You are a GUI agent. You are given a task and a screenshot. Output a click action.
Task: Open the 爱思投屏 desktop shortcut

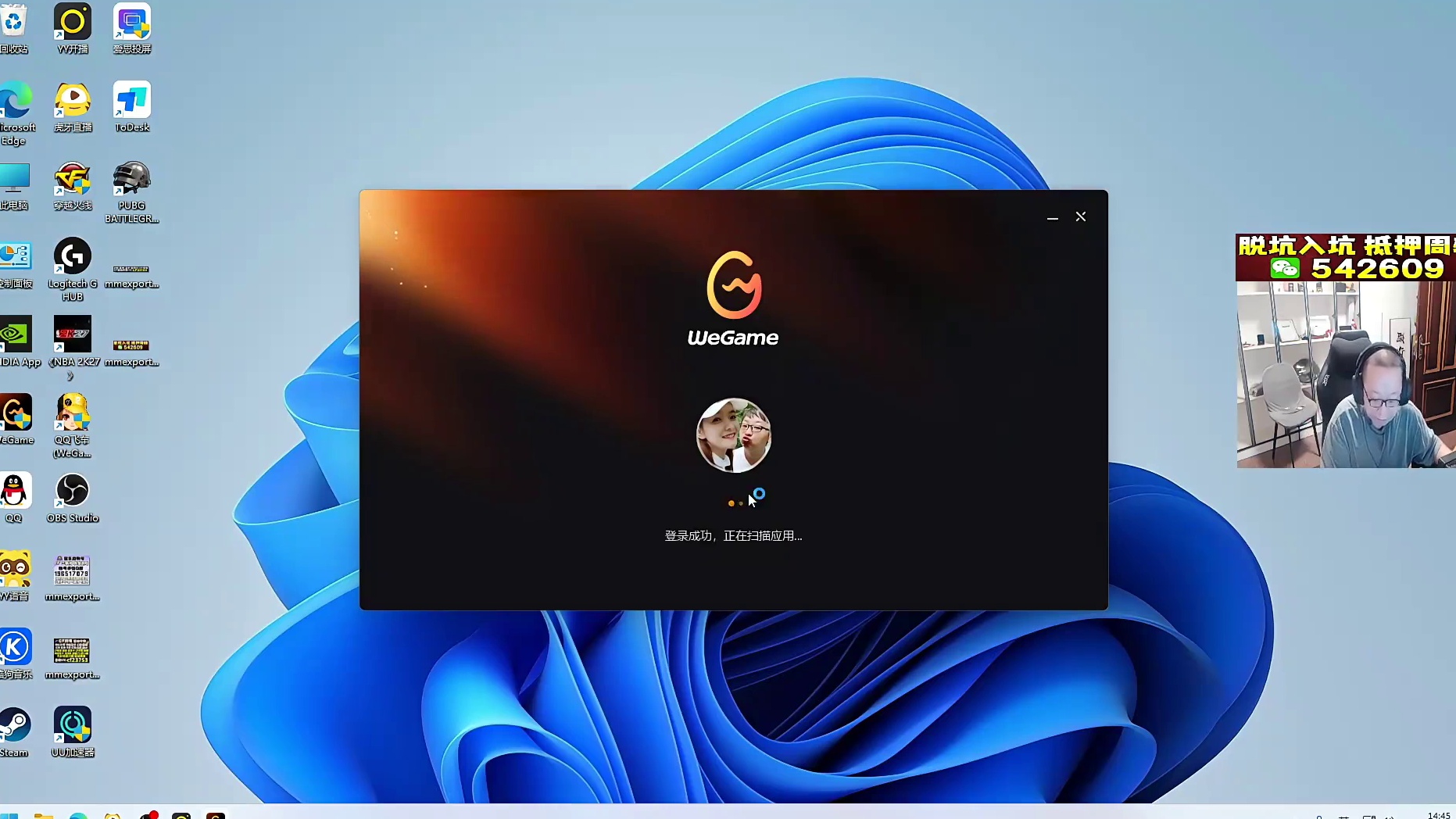coord(132,28)
